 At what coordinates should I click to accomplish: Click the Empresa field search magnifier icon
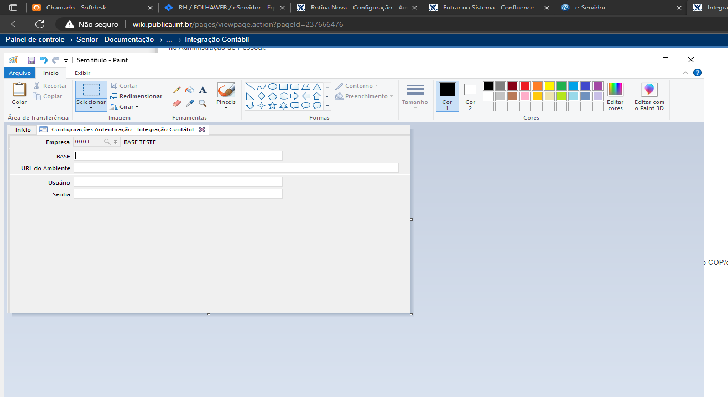coord(107,142)
